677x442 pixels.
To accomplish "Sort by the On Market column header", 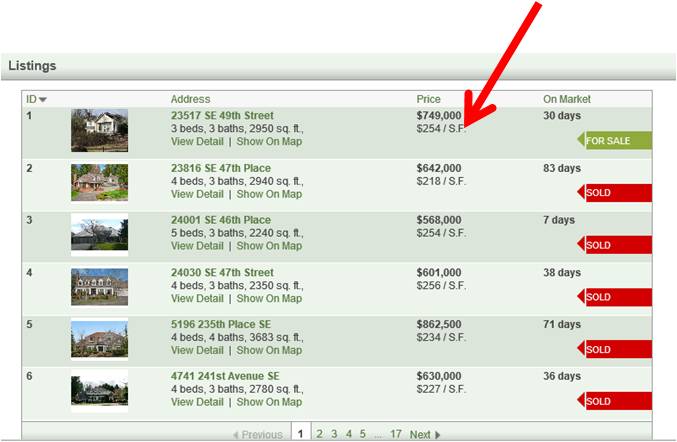I will point(567,99).
